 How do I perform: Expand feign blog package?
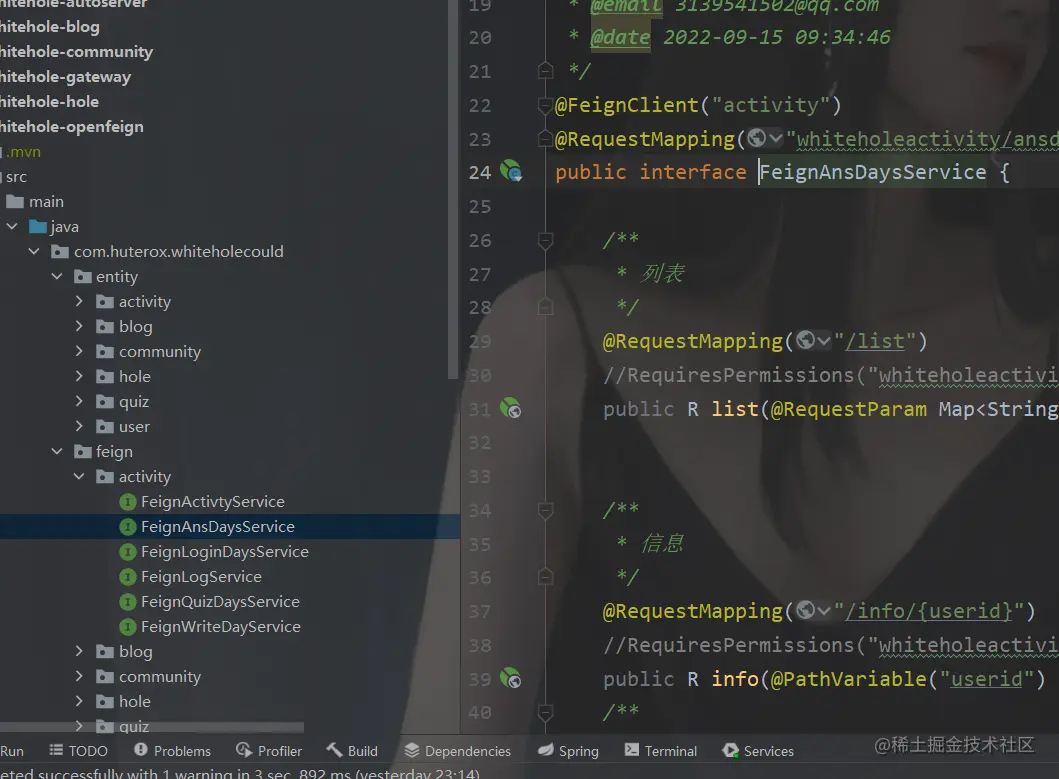79,652
